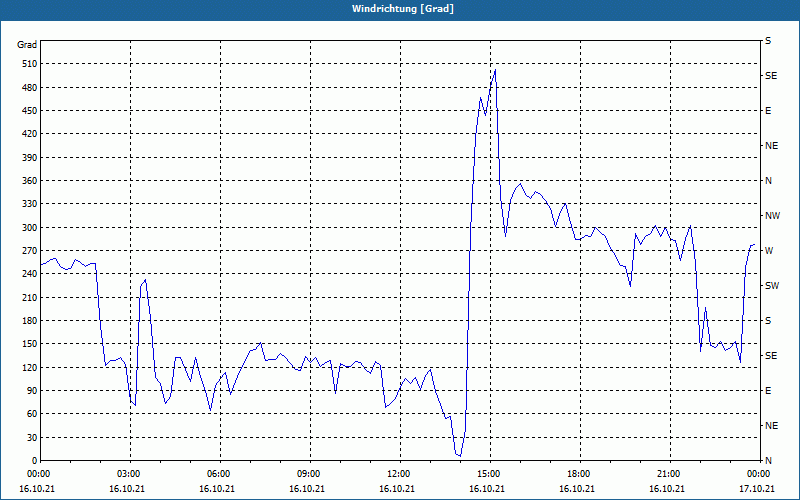Click the 15:00 time label
This screenshot has height=500, width=800.
(x=488, y=473)
